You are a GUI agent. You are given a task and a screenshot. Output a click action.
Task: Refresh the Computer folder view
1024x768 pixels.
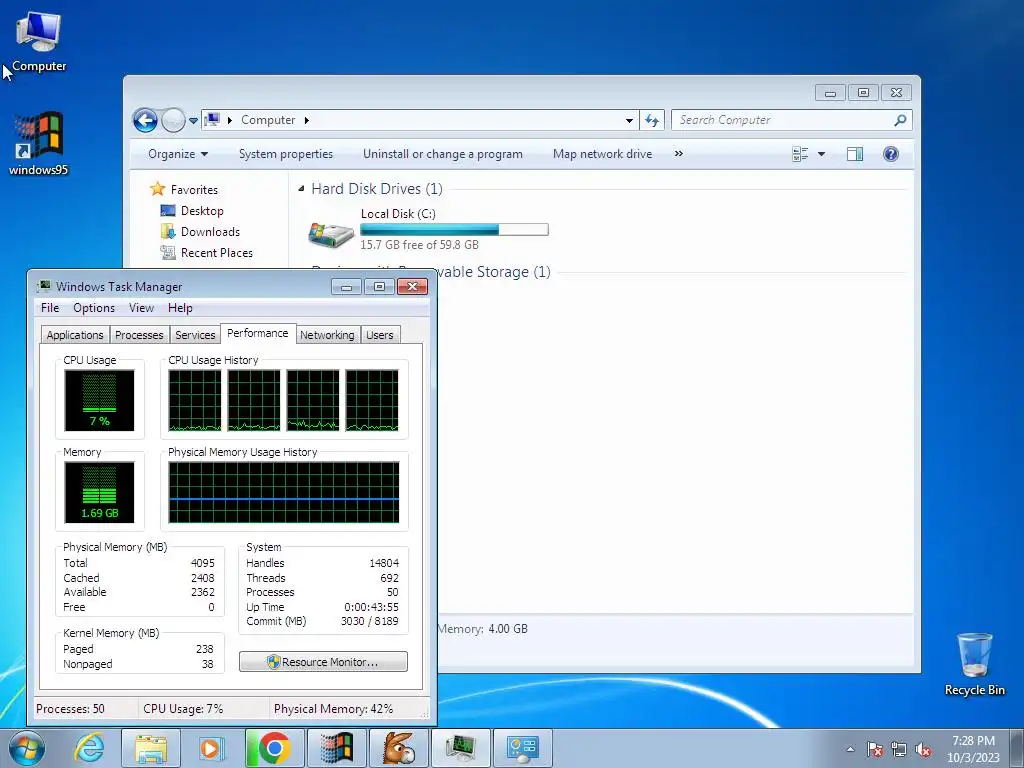(652, 120)
